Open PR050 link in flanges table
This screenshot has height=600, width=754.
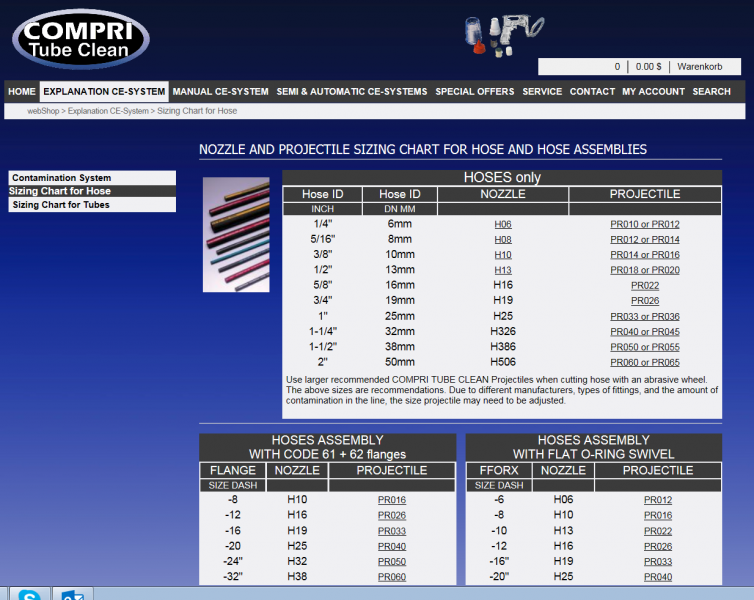[392, 562]
